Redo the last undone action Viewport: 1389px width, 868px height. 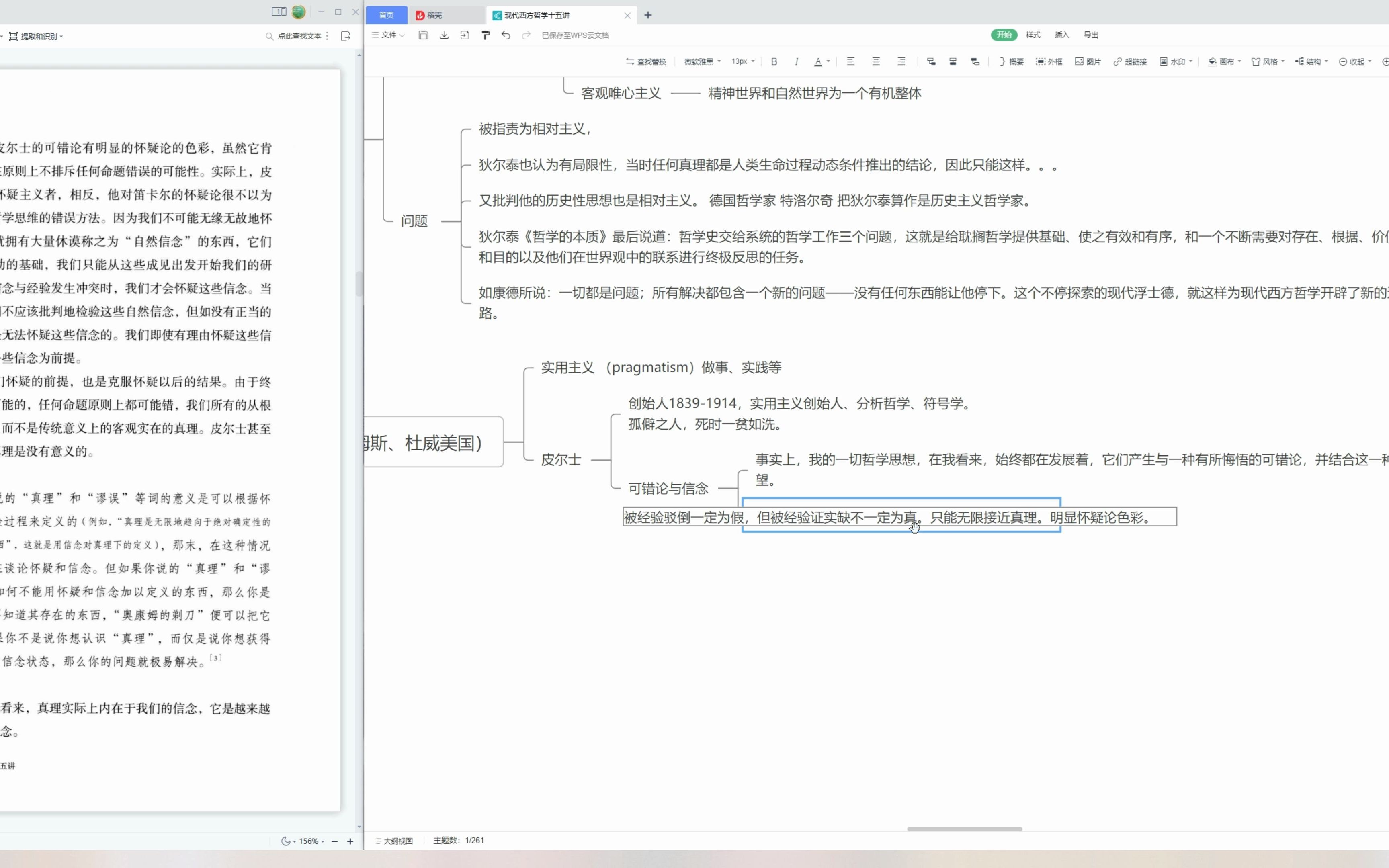pyautogui.click(x=526, y=35)
